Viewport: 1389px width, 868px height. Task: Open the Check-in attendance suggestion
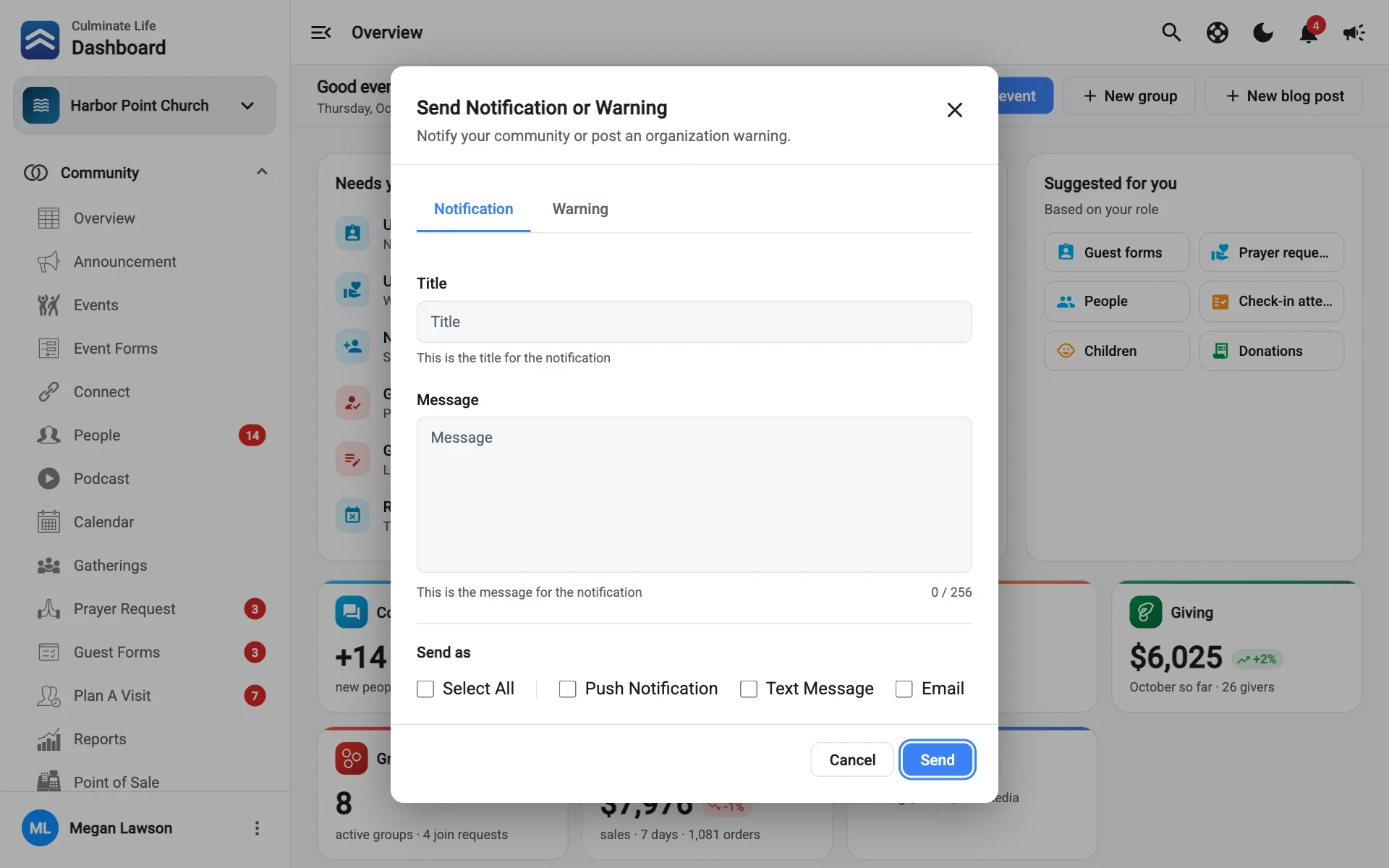coord(1272,302)
